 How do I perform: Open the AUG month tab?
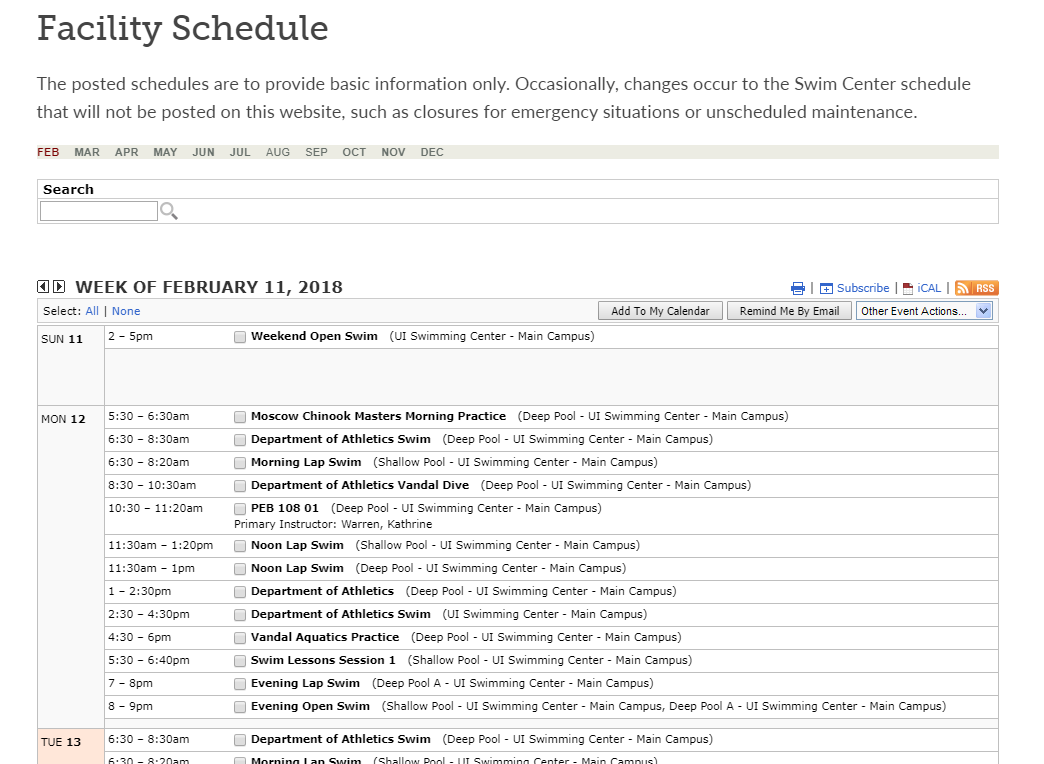tap(278, 152)
